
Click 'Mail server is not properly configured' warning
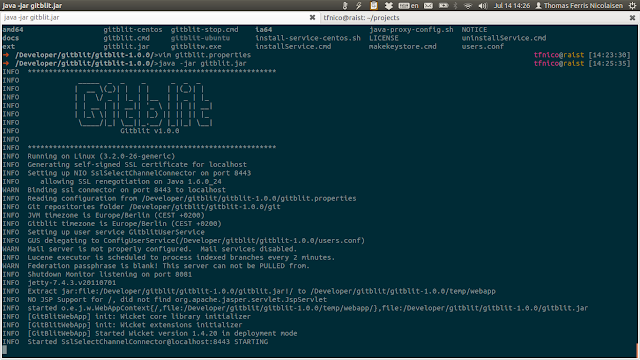[162, 249]
